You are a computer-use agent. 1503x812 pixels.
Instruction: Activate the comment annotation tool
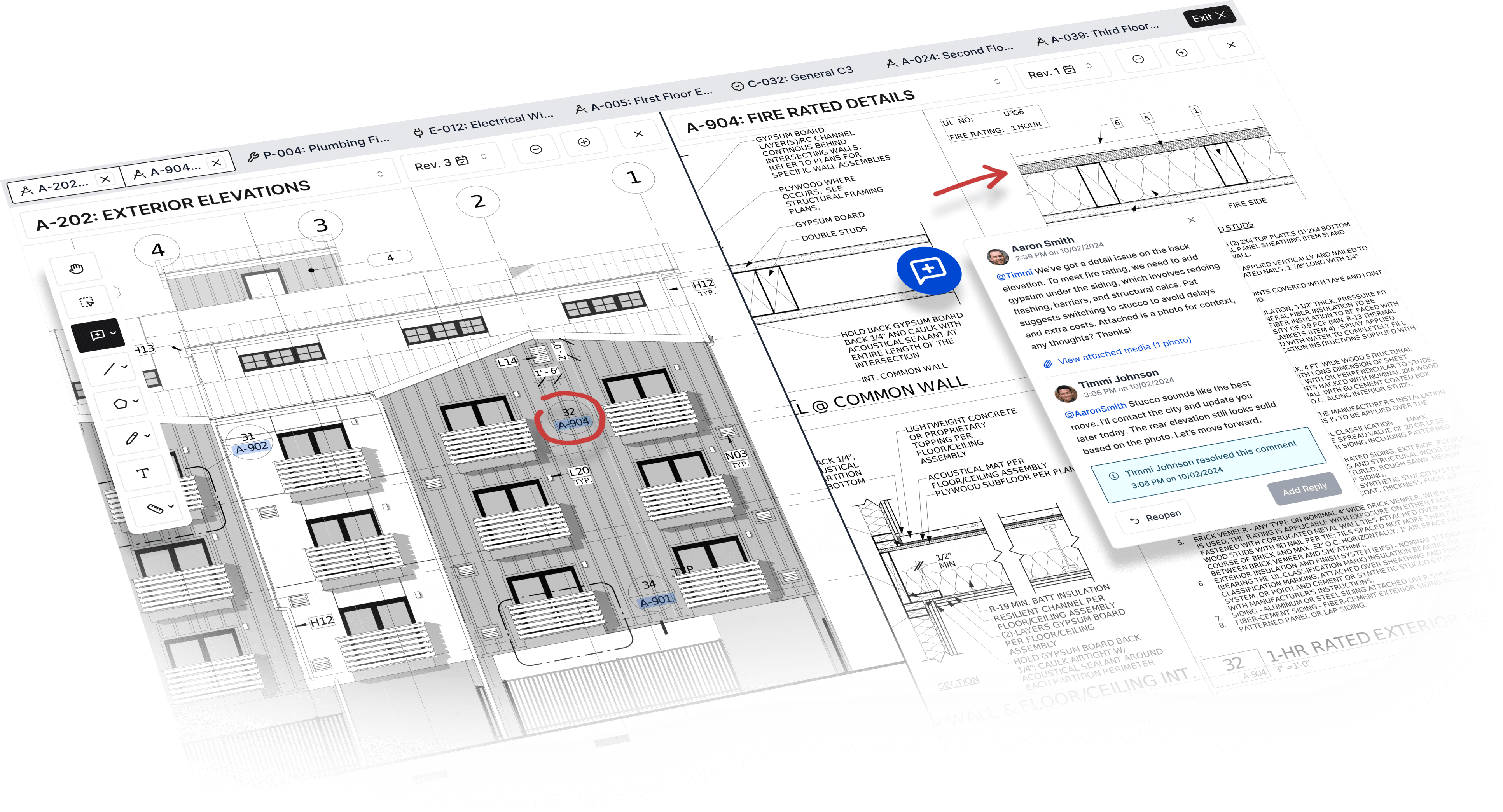point(98,335)
